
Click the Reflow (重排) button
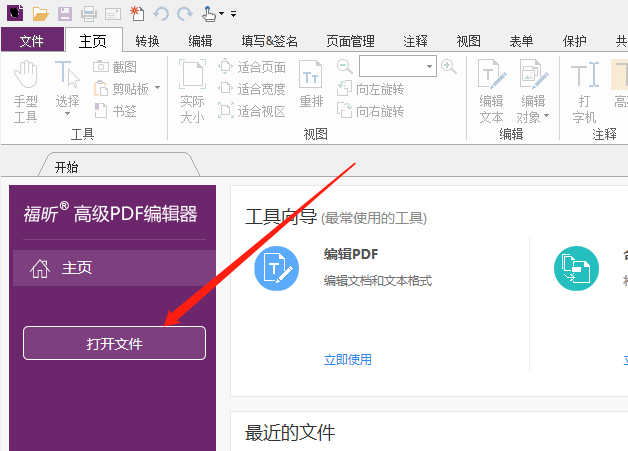pos(311,84)
